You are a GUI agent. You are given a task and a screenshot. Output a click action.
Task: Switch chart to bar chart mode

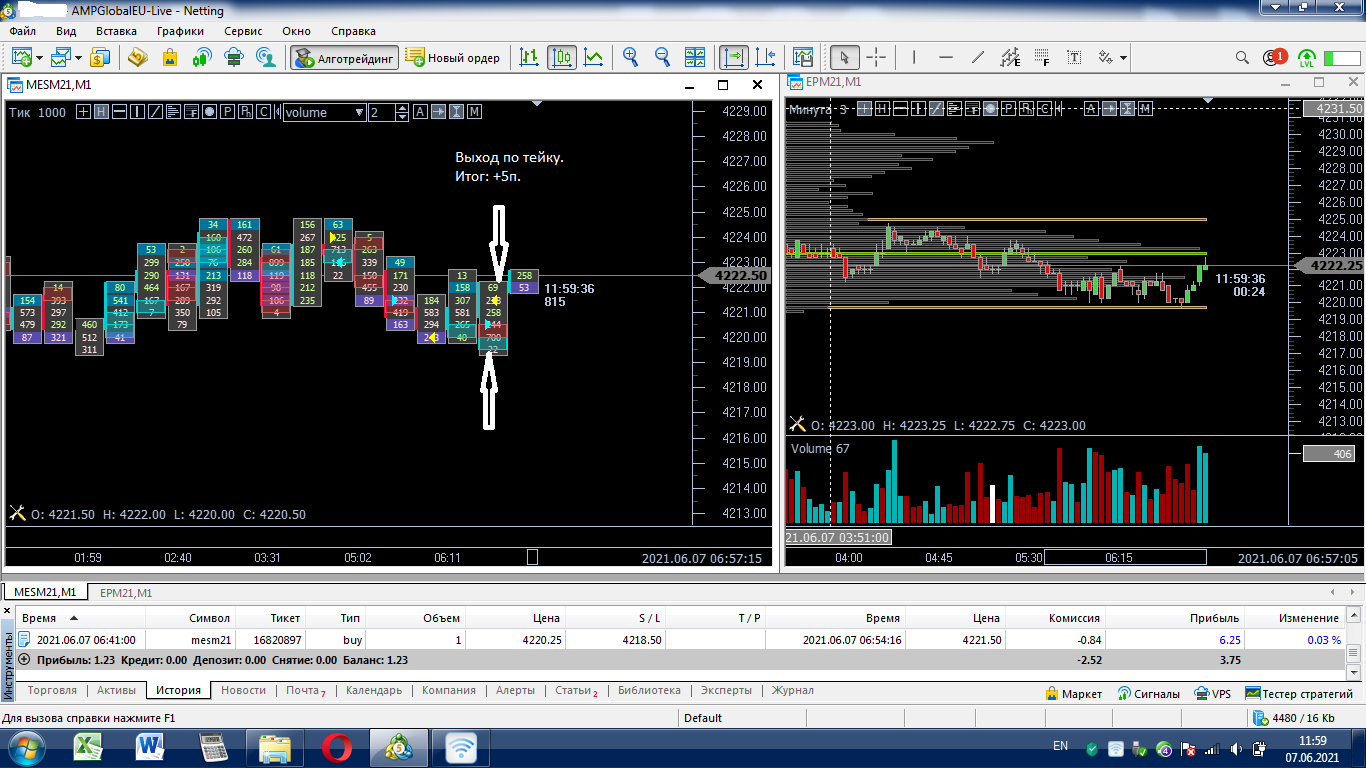530,57
